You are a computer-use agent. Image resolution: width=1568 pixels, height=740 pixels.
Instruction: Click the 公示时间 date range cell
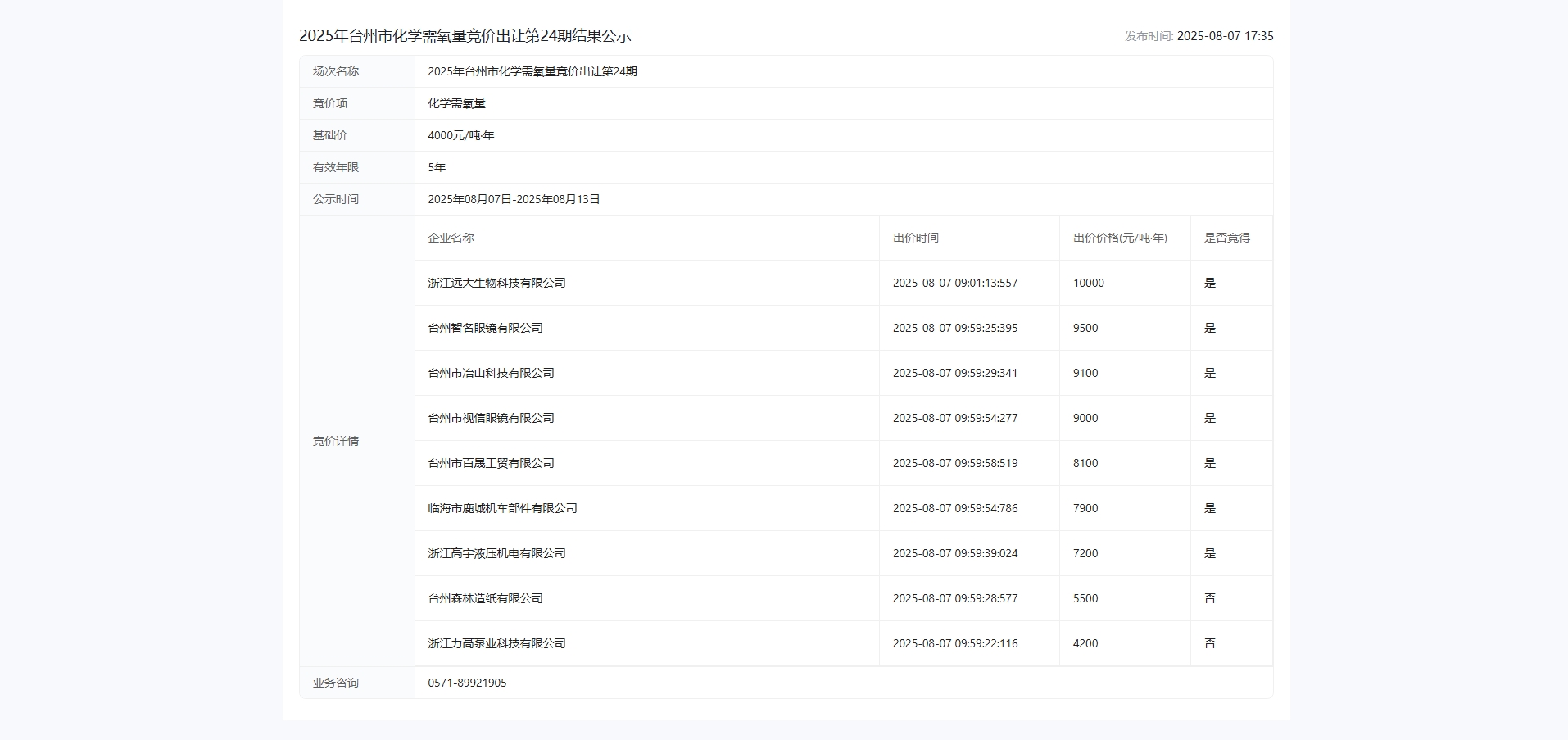[x=514, y=198]
